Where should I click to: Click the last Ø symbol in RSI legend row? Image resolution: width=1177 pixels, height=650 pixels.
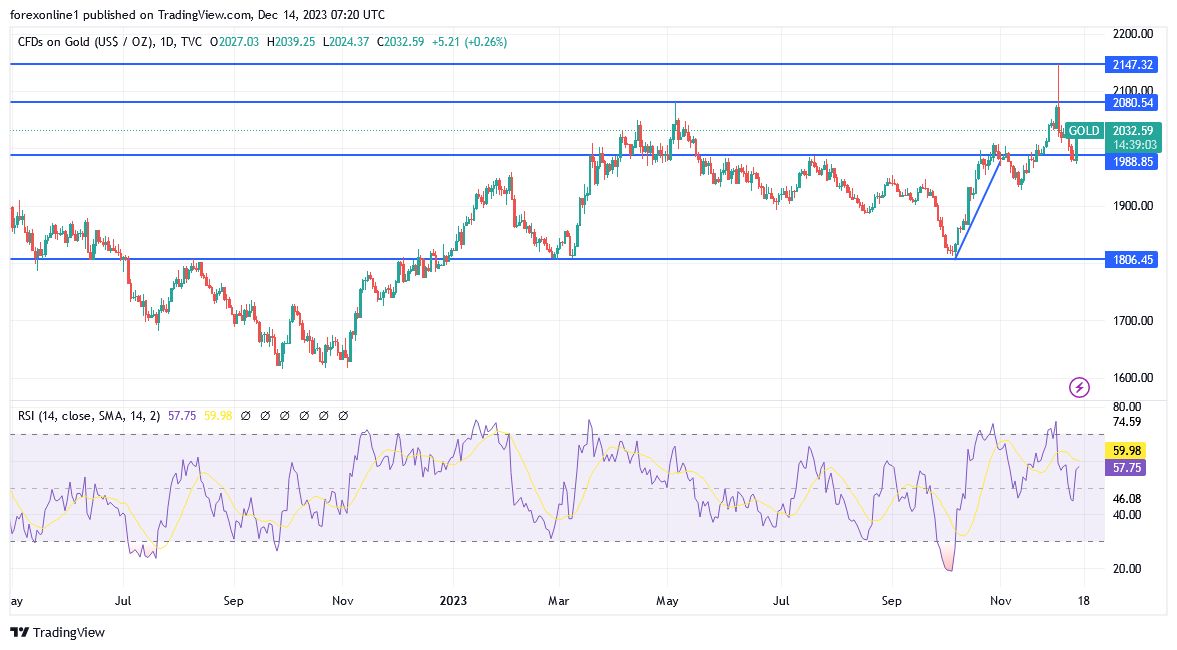coord(344,415)
